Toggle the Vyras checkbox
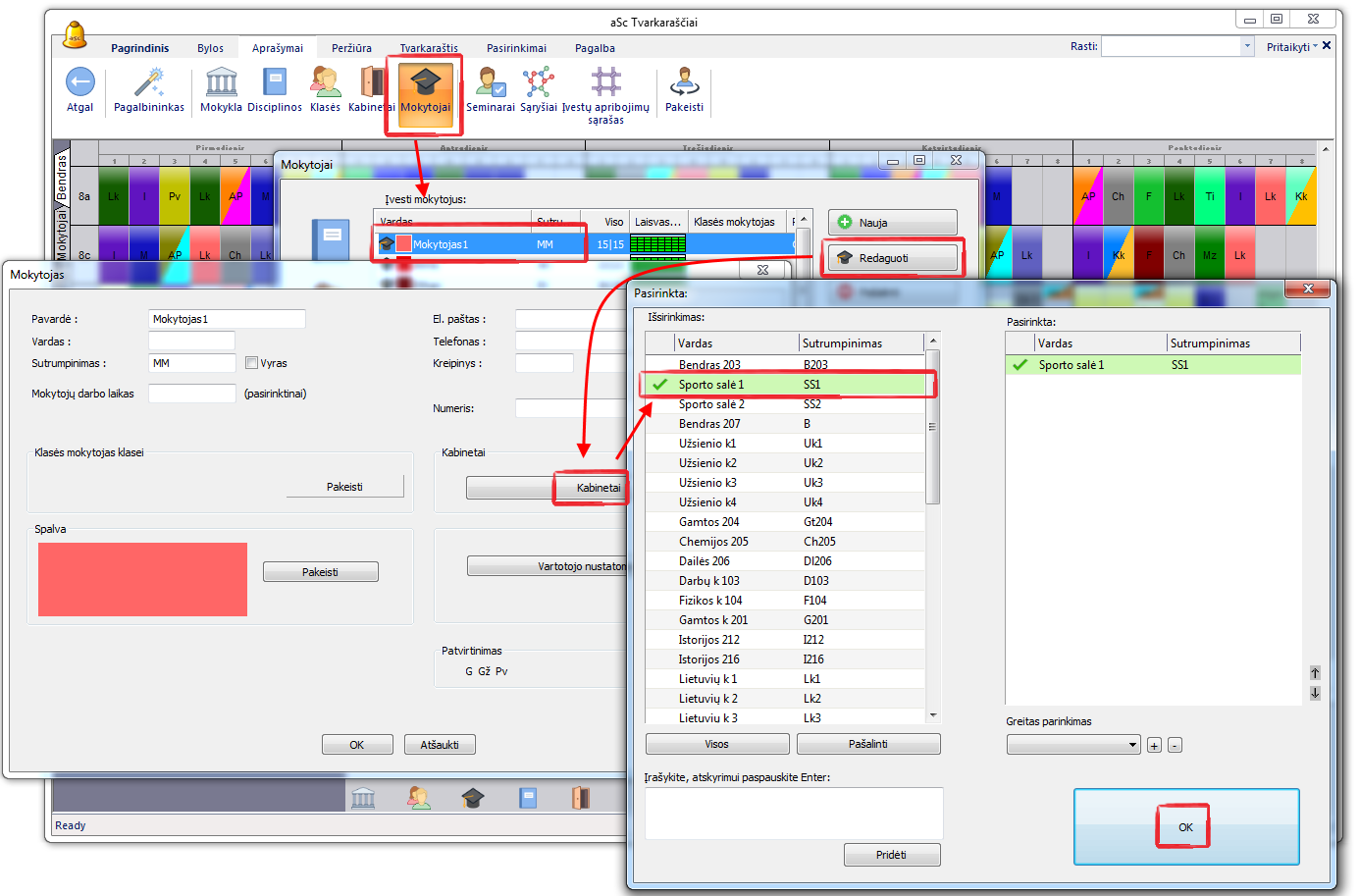The width and height of the screenshot is (1359, 896). point(252,363)
